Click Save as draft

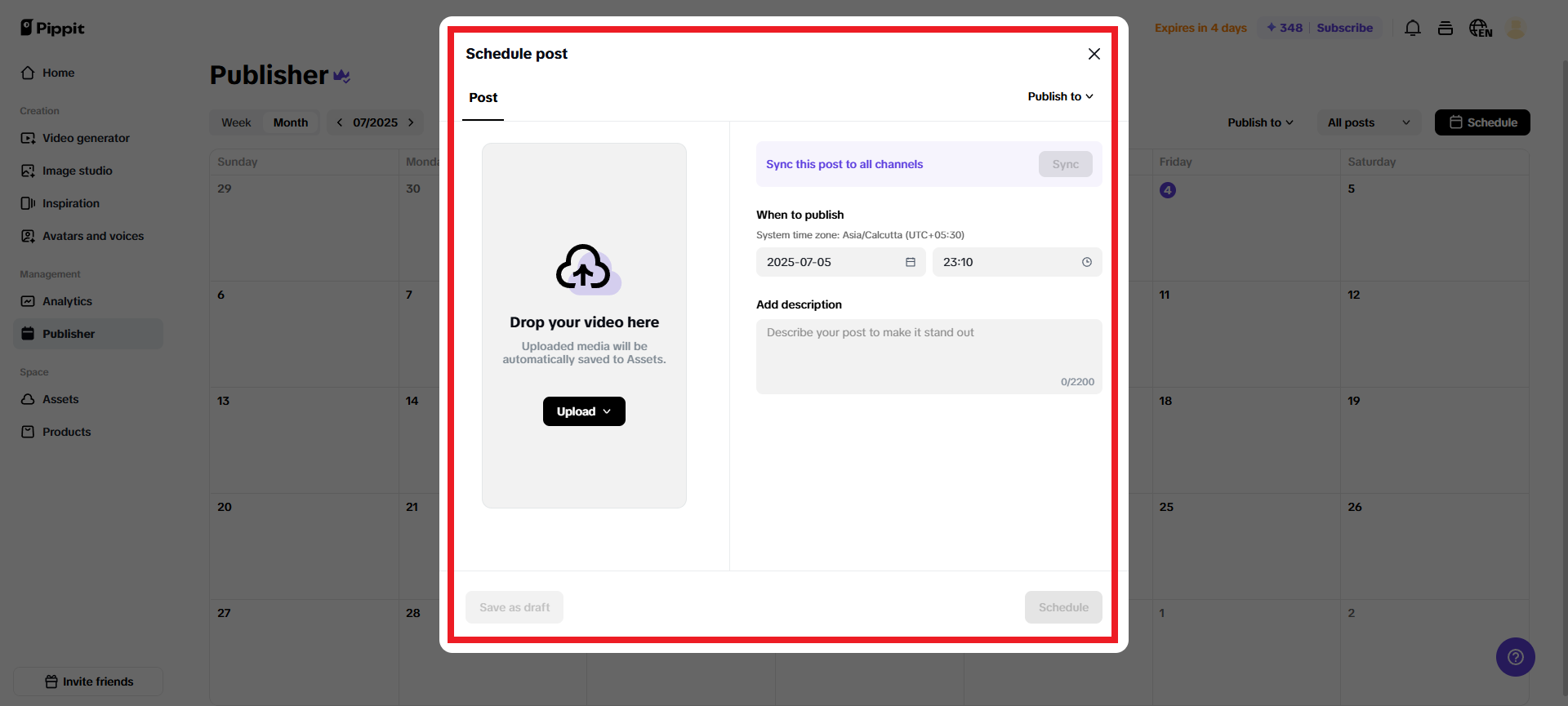514,607
